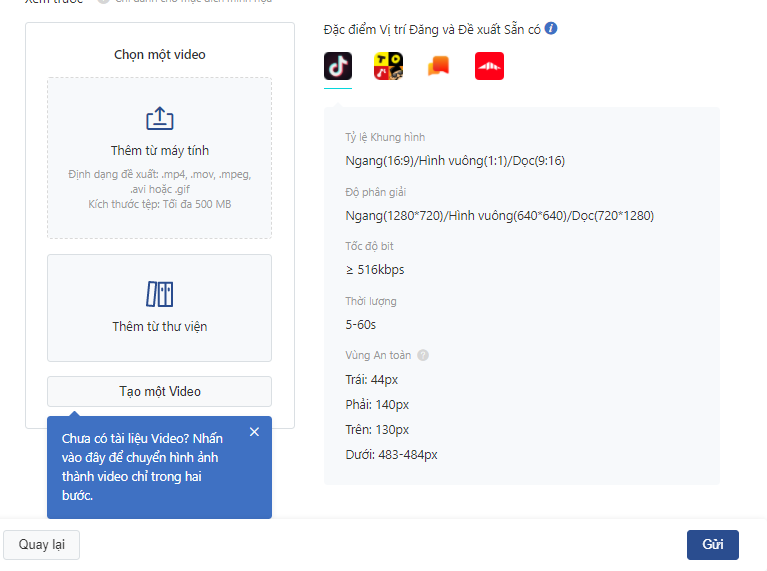Click the Tỷ lệ Khung hình label
Viewport: 767px width, 571px height.
[x=385, y=137]
